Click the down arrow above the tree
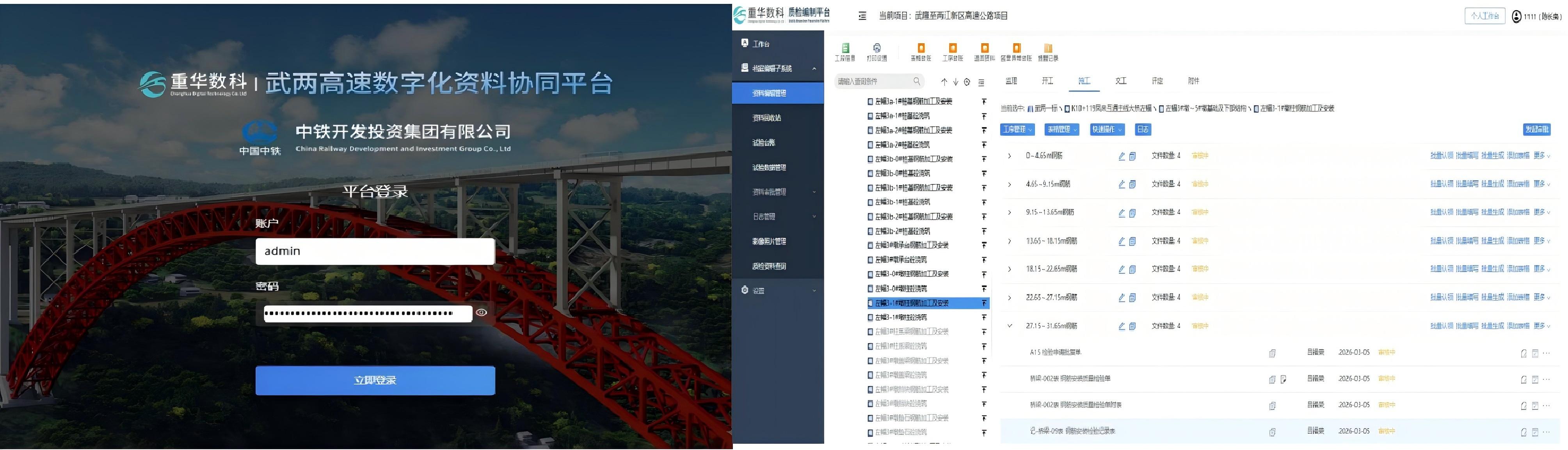1568x450 pixels. tap(956, 82)
